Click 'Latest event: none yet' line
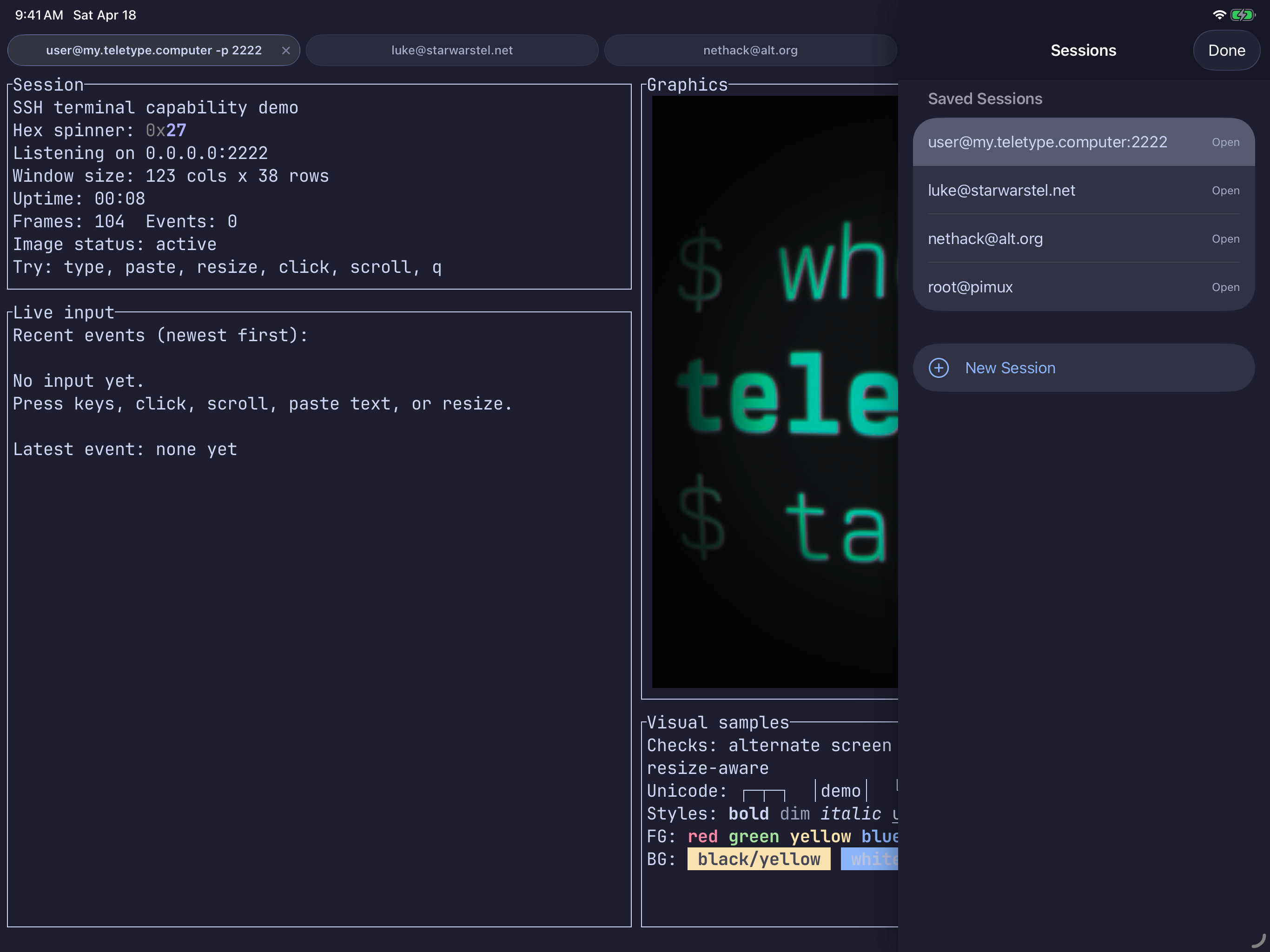1270x952 pixels. coord(125,450)
